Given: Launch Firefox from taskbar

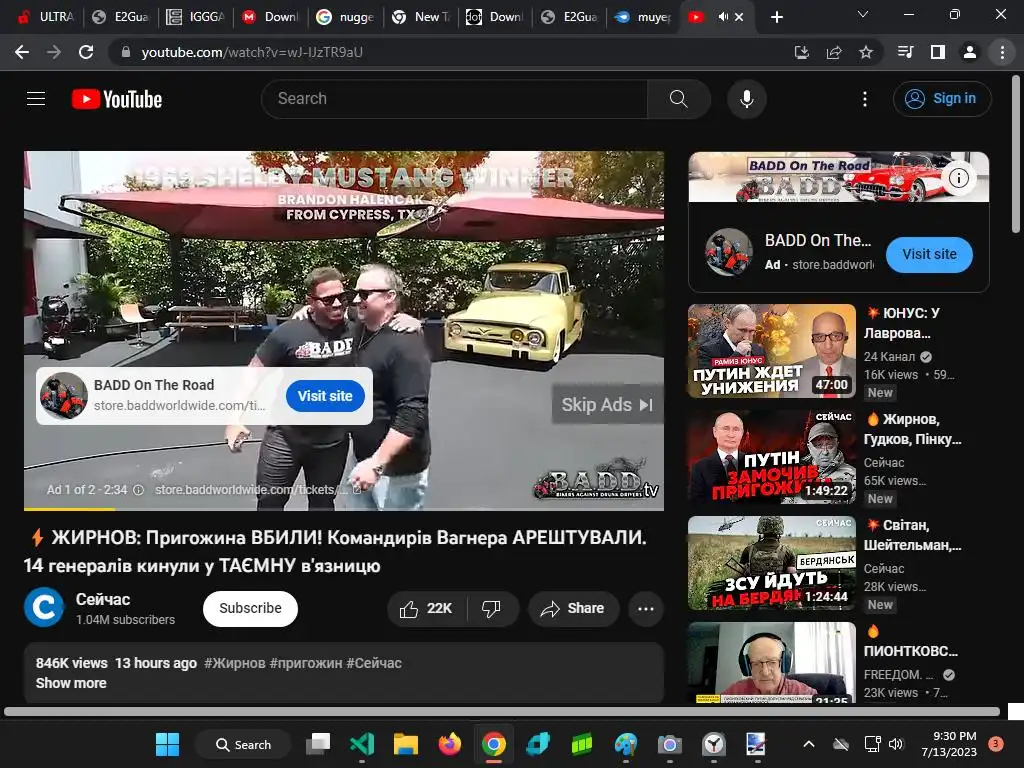Looking at the screenshot, I should click(x=449, y=744).
